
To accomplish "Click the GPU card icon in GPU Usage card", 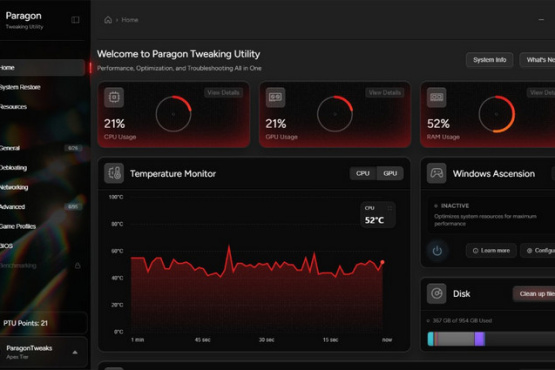I will [x=275, y=97].
